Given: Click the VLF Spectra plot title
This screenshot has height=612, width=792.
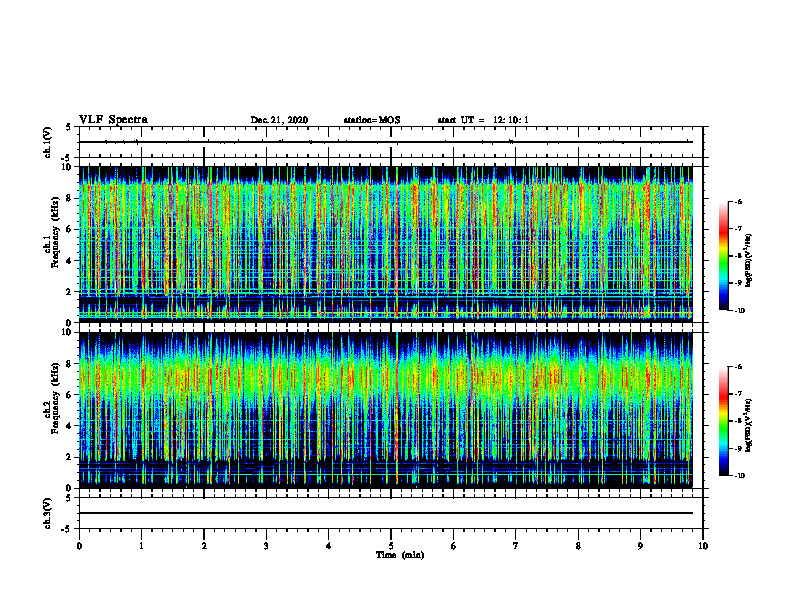Looking at the screenshot, I should pyautogui.click(x=113, y=120).
